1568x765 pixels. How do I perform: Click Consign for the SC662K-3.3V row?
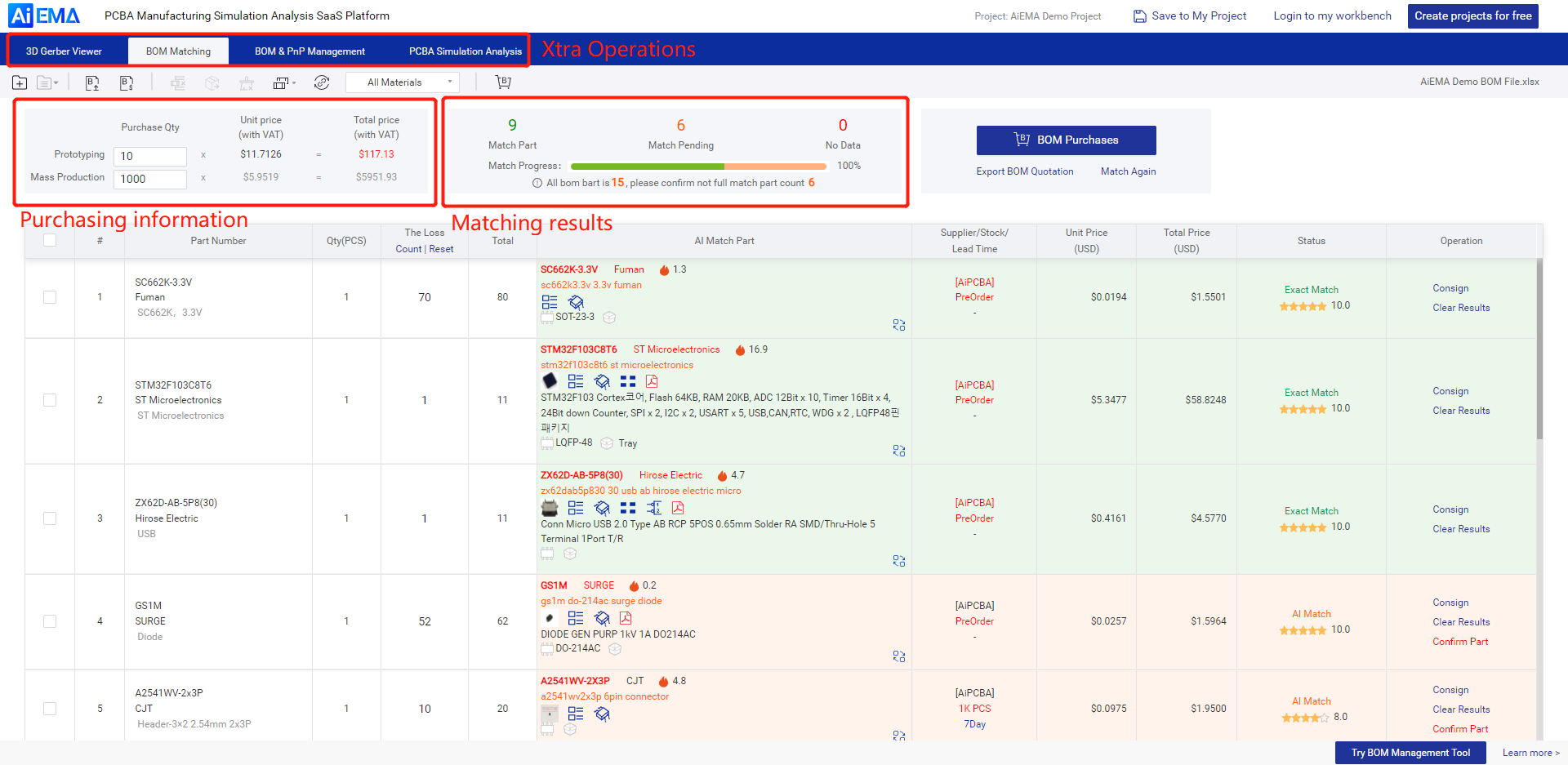(x=1450, y=288)
